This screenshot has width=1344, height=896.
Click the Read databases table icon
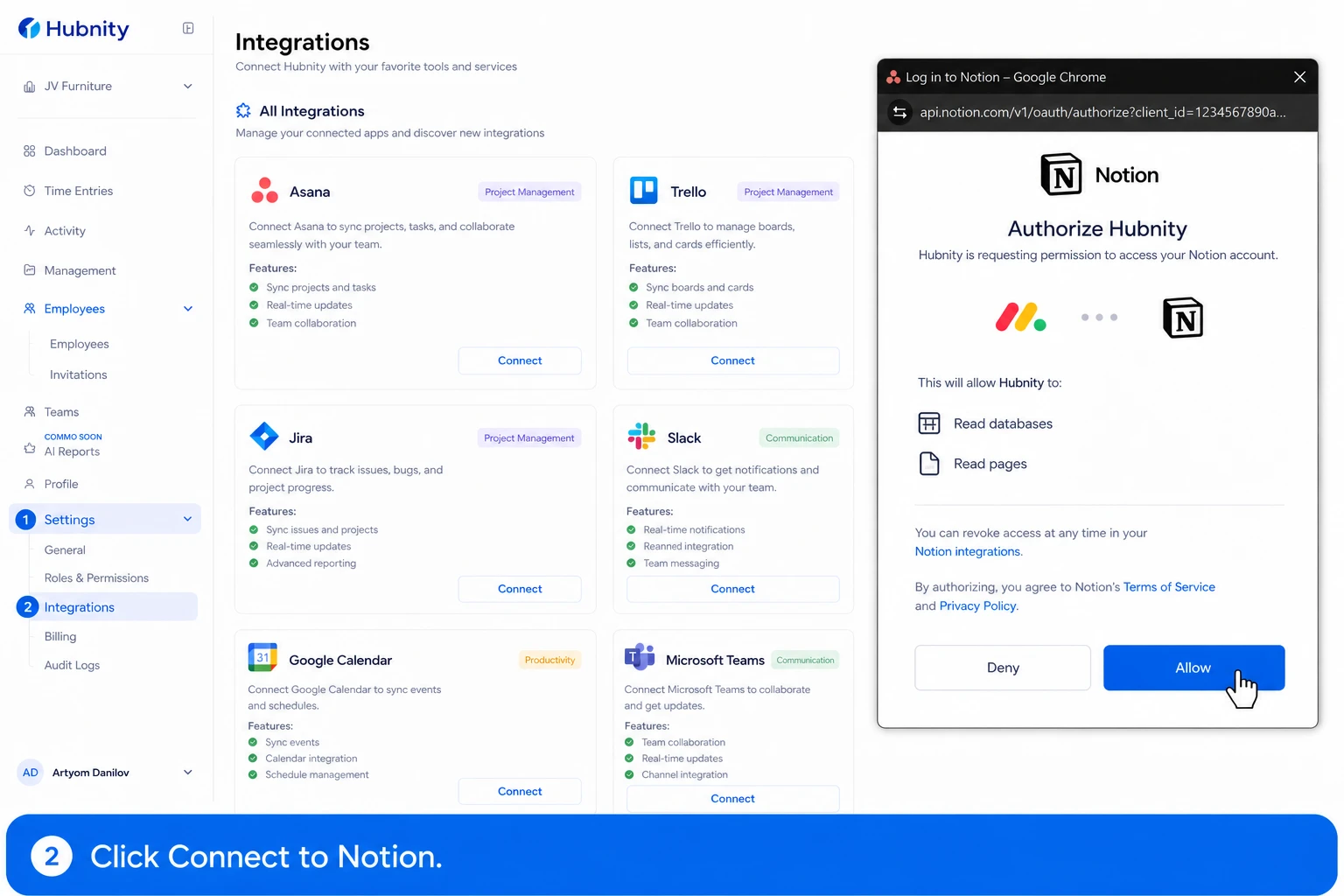(x=929, y=423)
